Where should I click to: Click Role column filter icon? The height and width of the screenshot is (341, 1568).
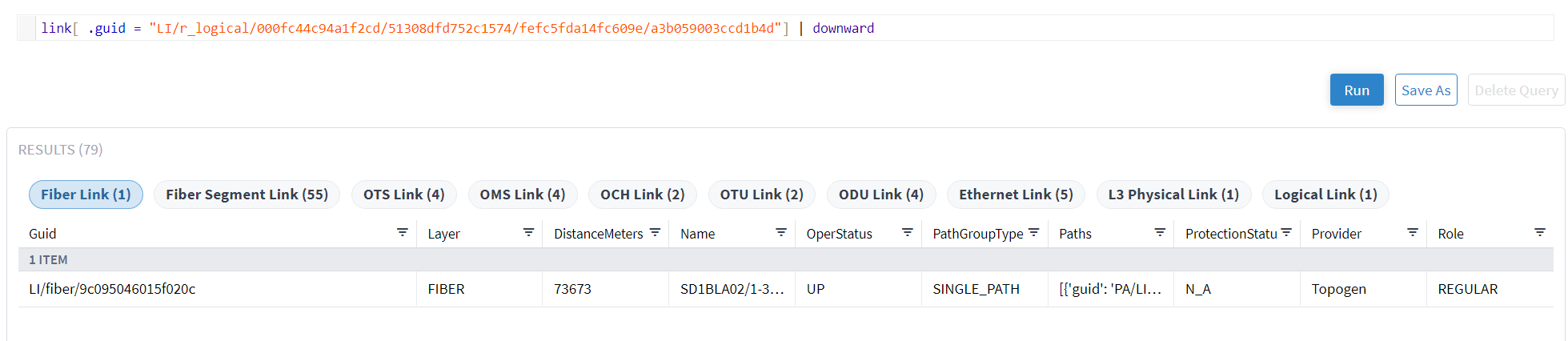[x=1539, y=233]
